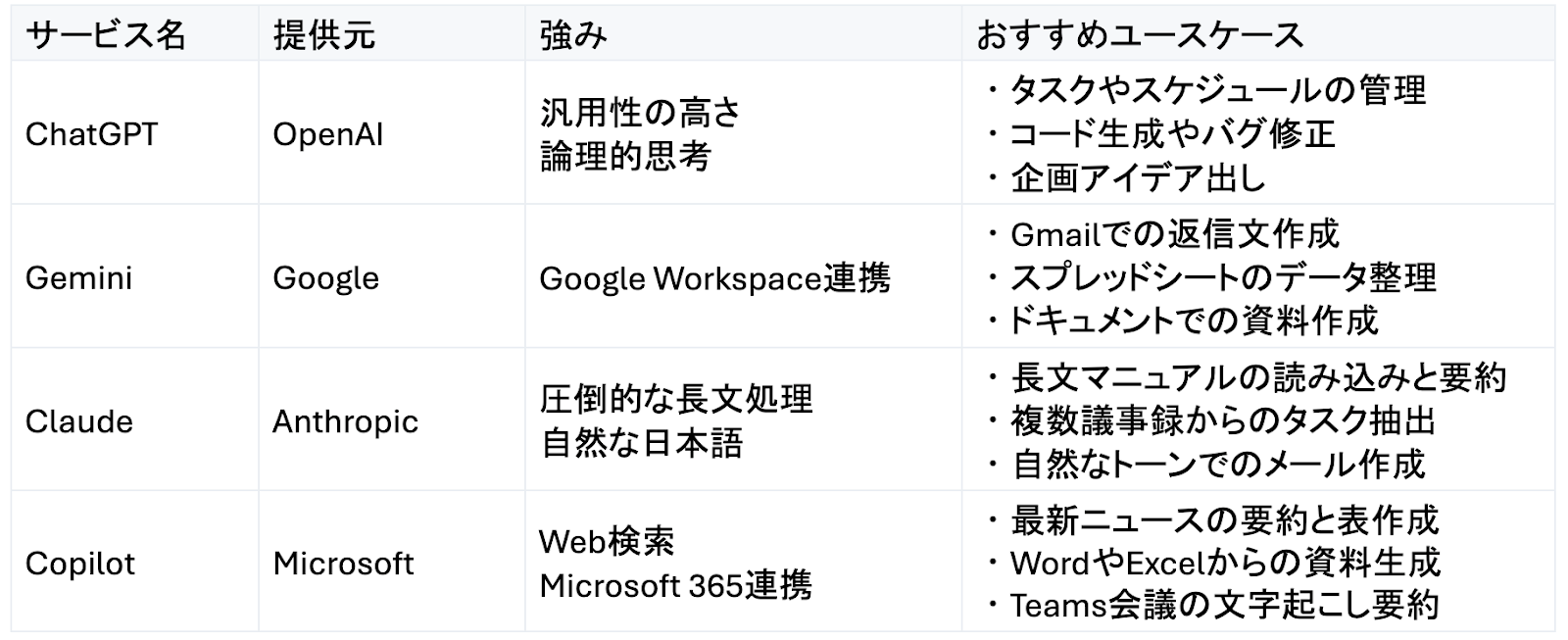
Task: Click the 提供元 column header
Action: click(324, 35)
